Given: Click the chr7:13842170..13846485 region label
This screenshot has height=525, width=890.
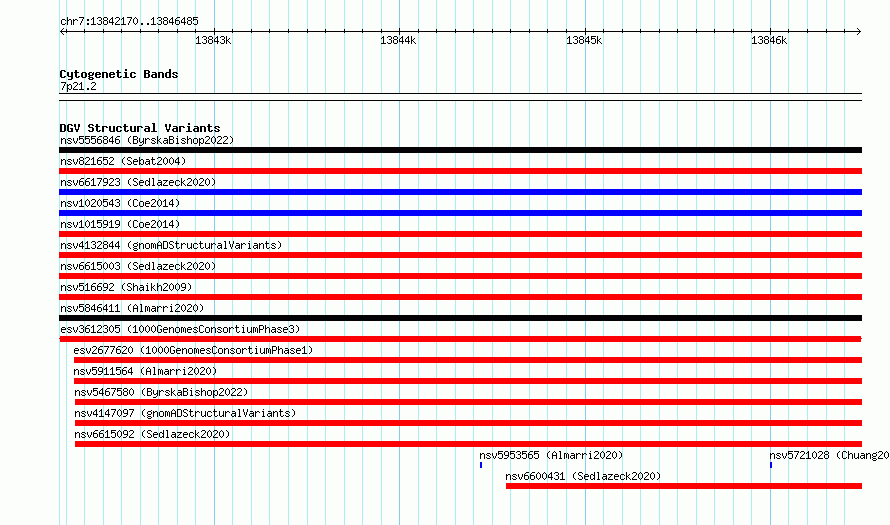Looking at the screenshot, I should 129,21.
